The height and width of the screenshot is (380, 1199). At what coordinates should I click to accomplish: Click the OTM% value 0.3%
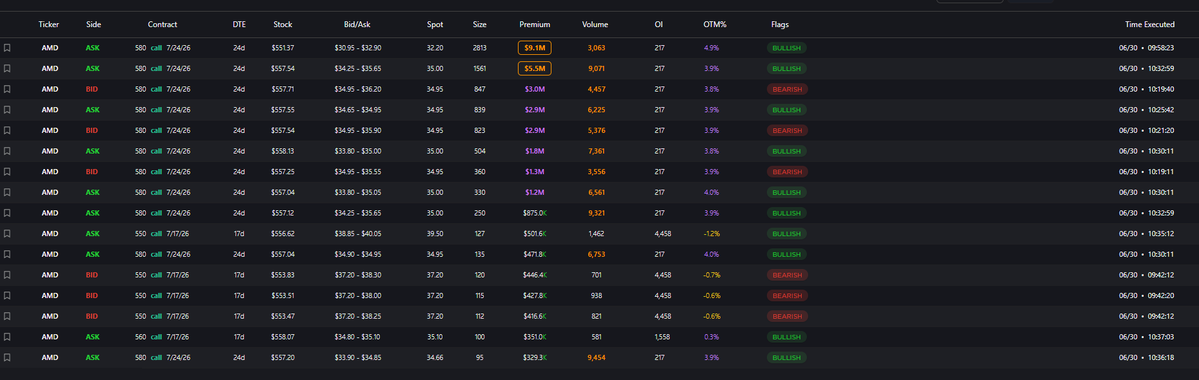coord(711,336)
